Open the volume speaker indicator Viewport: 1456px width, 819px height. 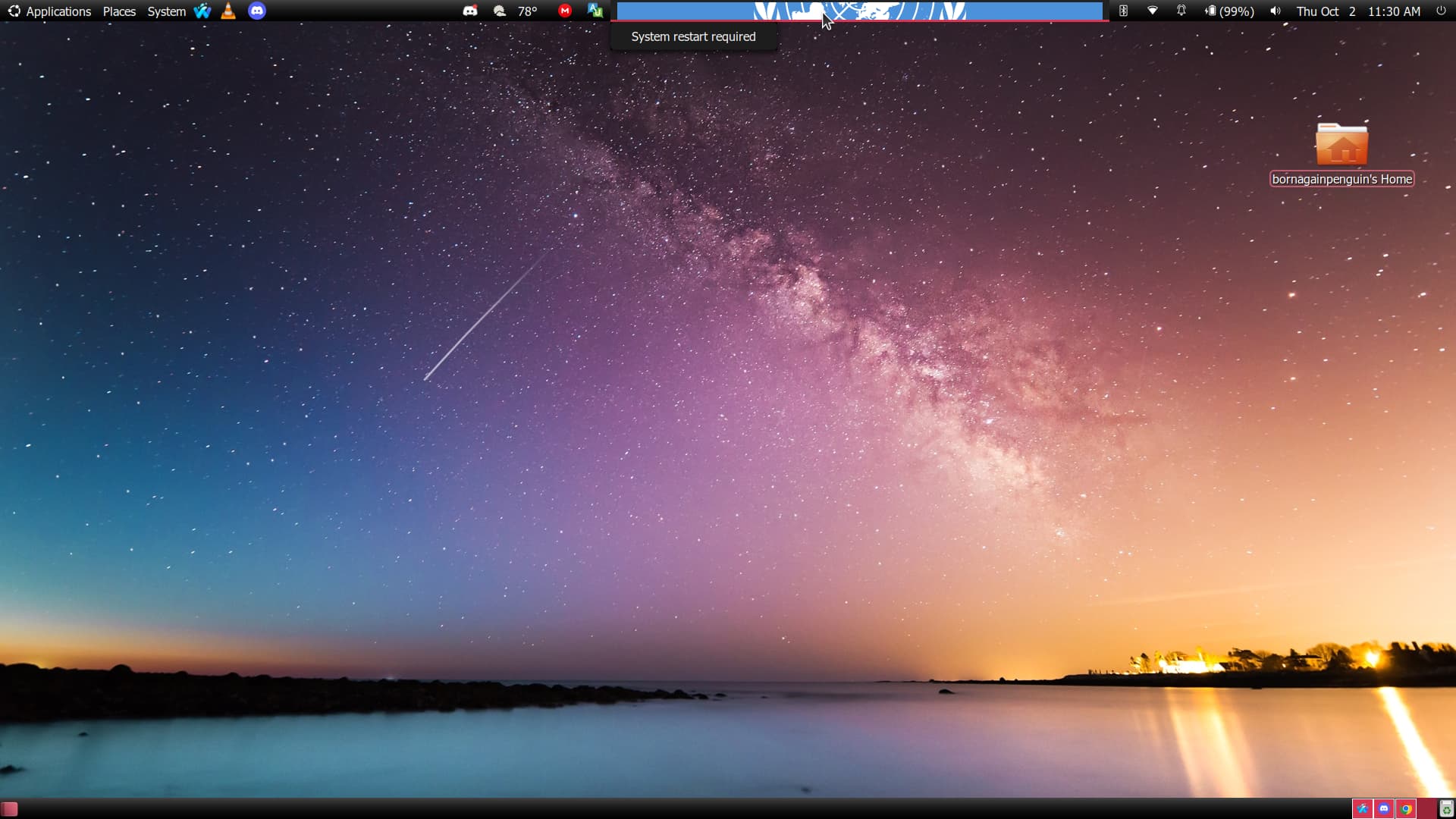click(1276, 11)
